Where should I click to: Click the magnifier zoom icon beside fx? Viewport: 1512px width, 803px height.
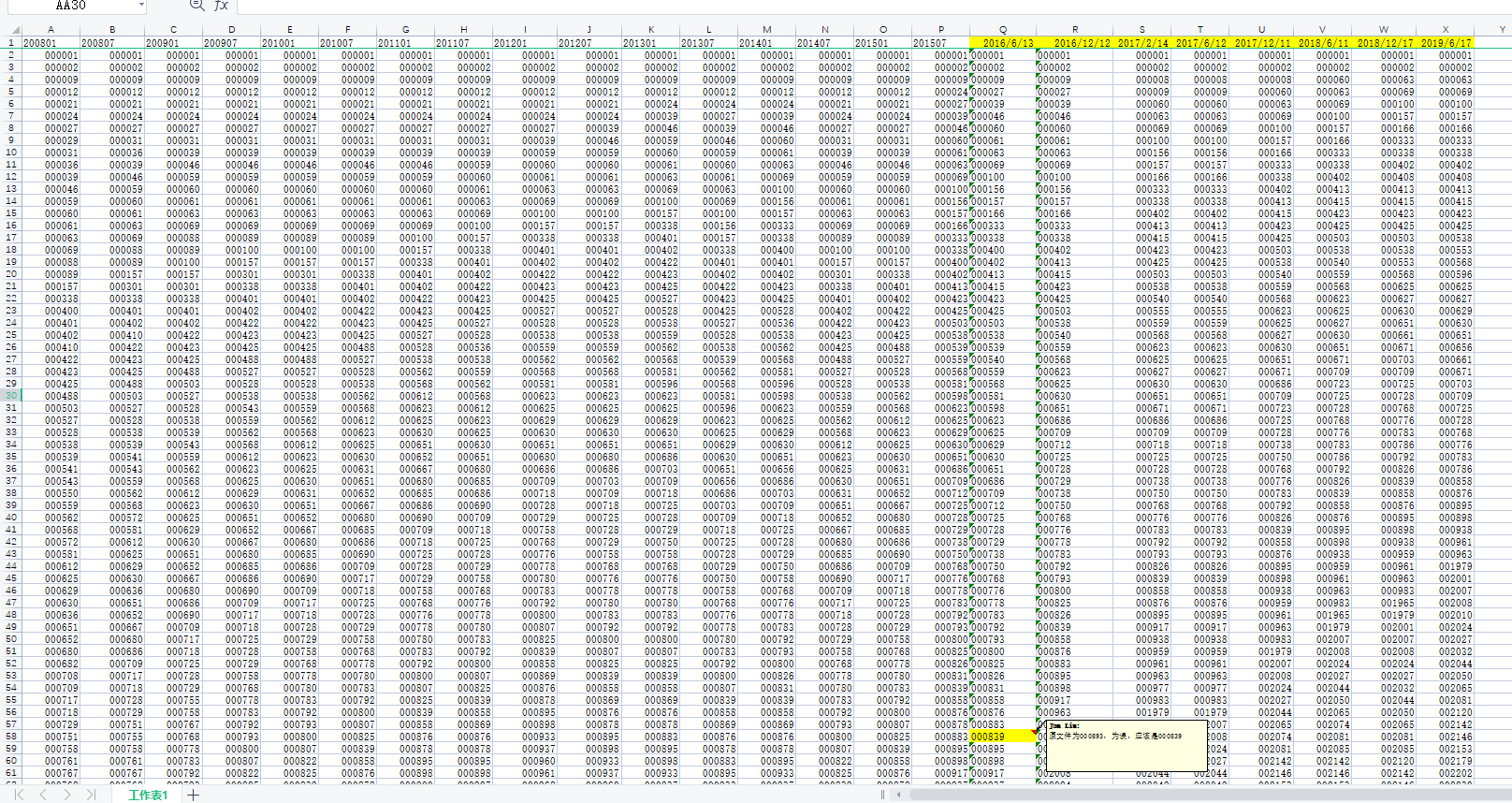(x=196, y=6)
